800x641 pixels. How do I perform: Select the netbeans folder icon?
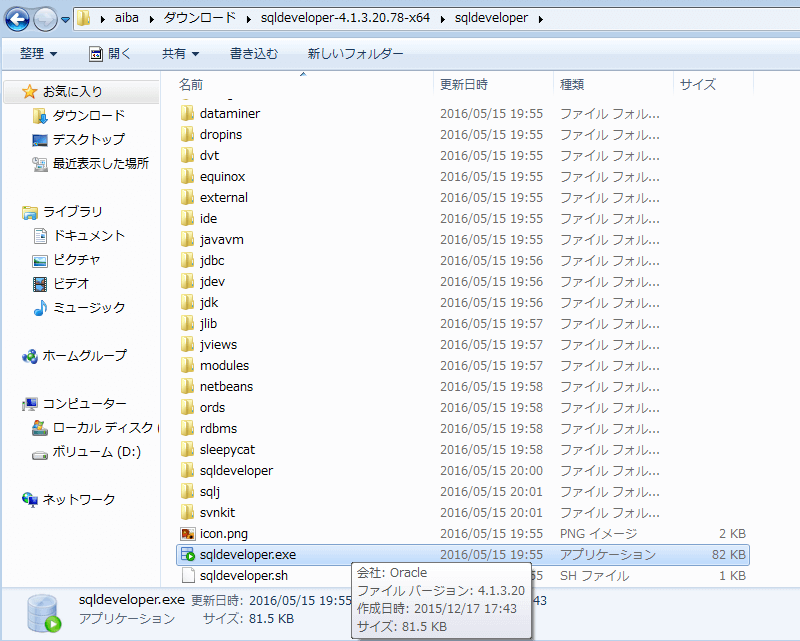(188, 386)
